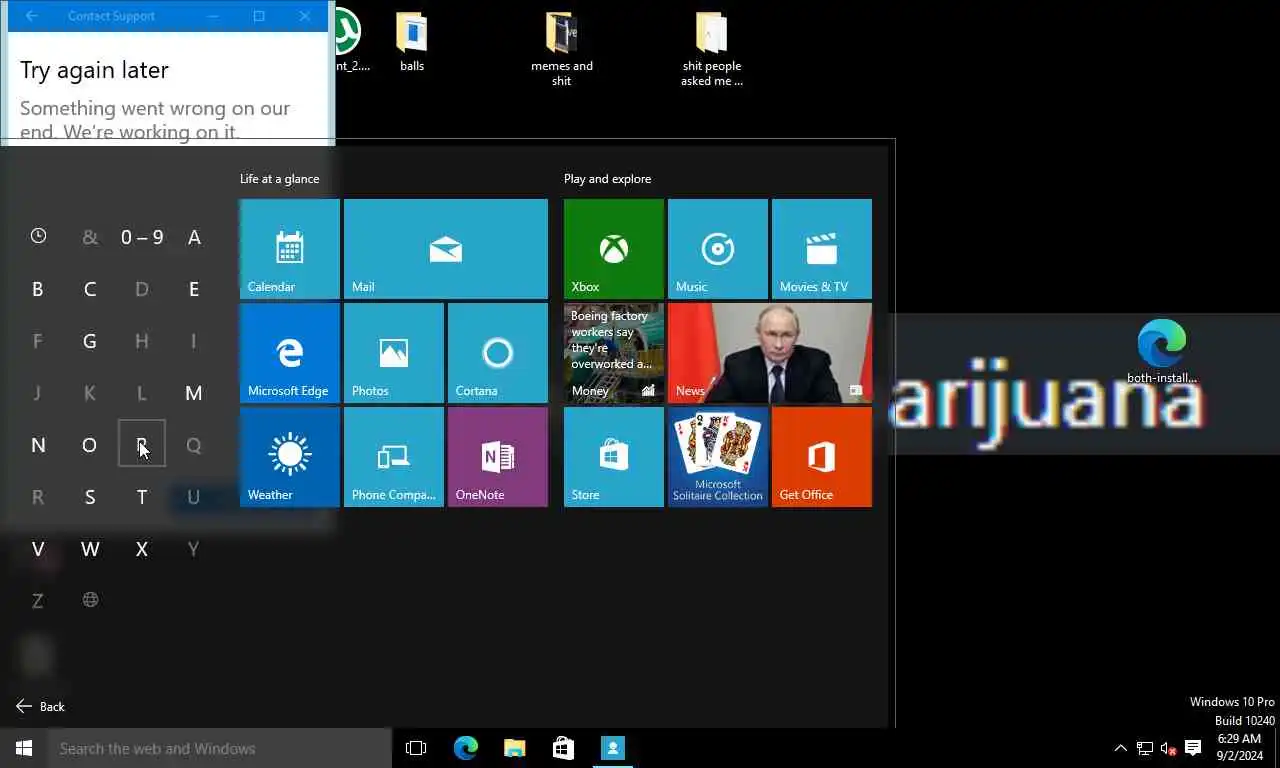Click the muted volume tray icon
This screenshot has width=1280, height=768.
point(1168,748)
